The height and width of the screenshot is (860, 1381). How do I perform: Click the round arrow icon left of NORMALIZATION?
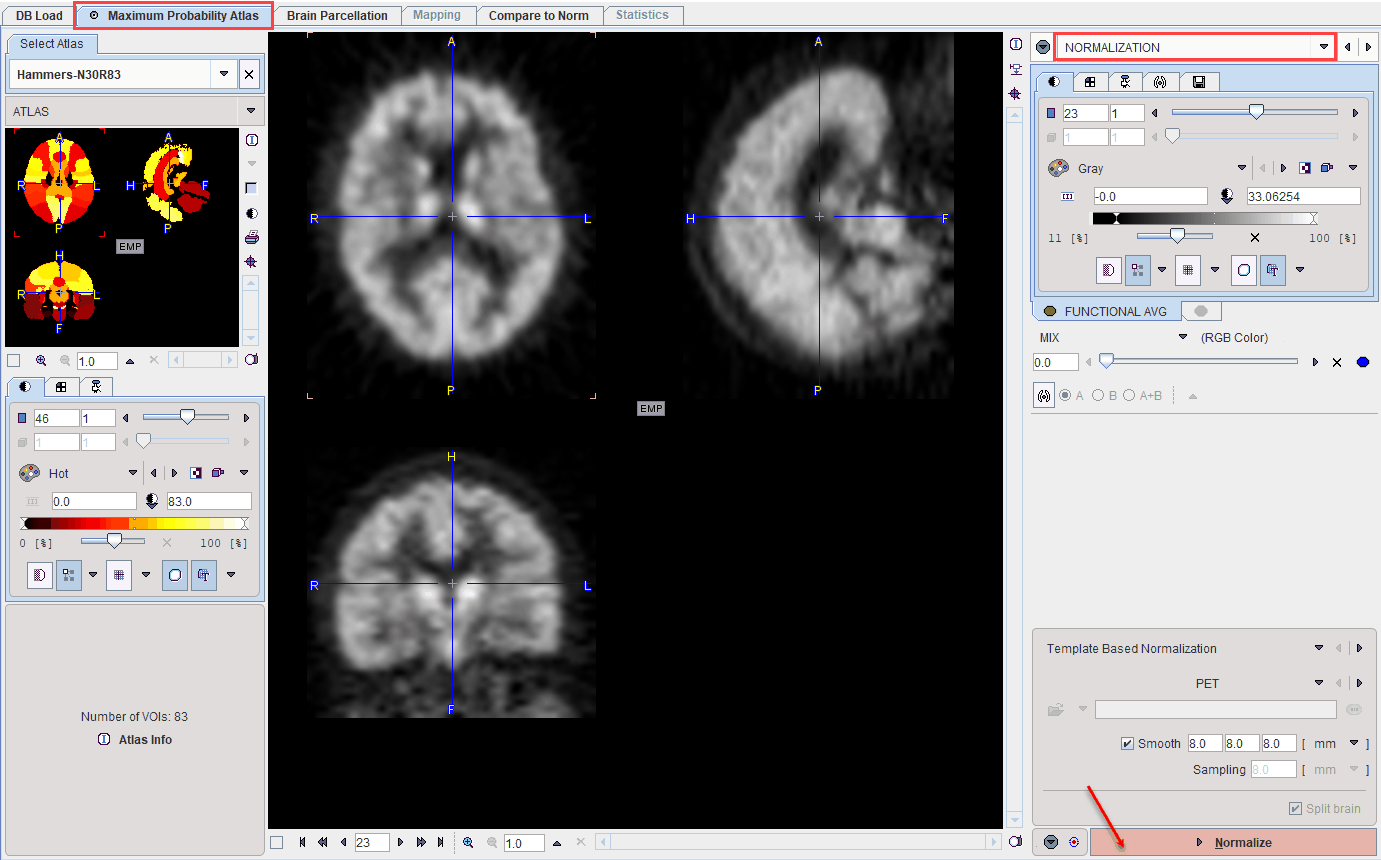tap(1043, 47)
